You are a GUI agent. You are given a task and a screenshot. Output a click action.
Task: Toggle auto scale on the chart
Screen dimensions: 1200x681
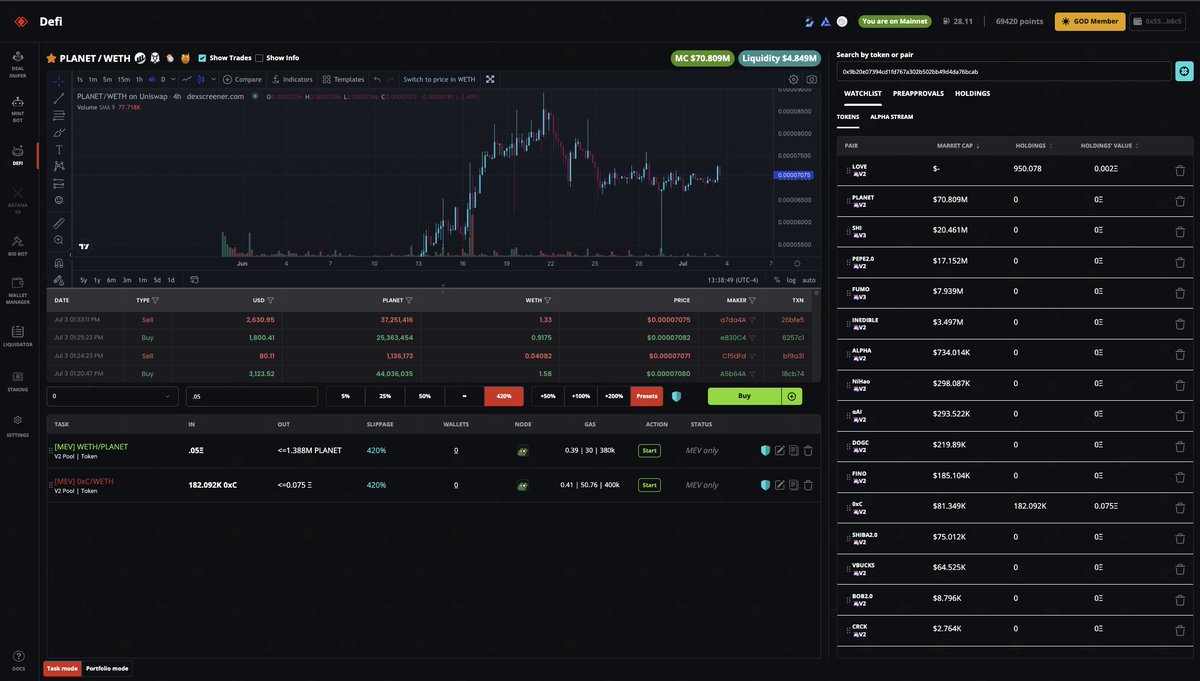click(809, 280)
